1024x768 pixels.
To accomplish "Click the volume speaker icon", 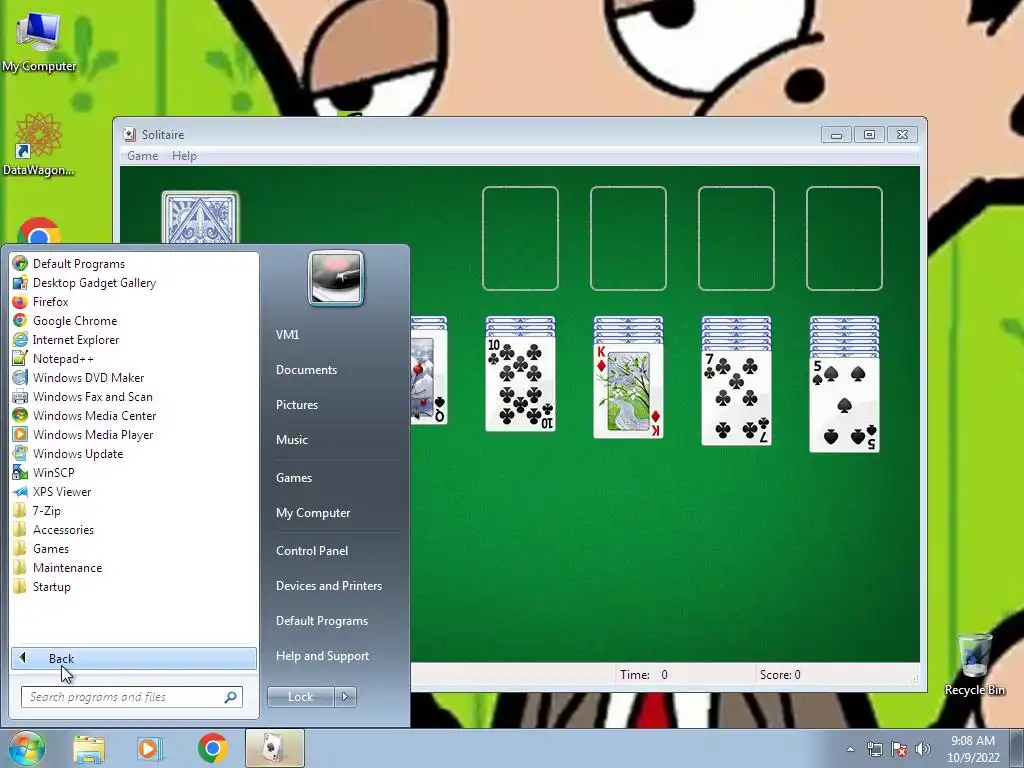I will pyautogui.click(x=923, y=749).
